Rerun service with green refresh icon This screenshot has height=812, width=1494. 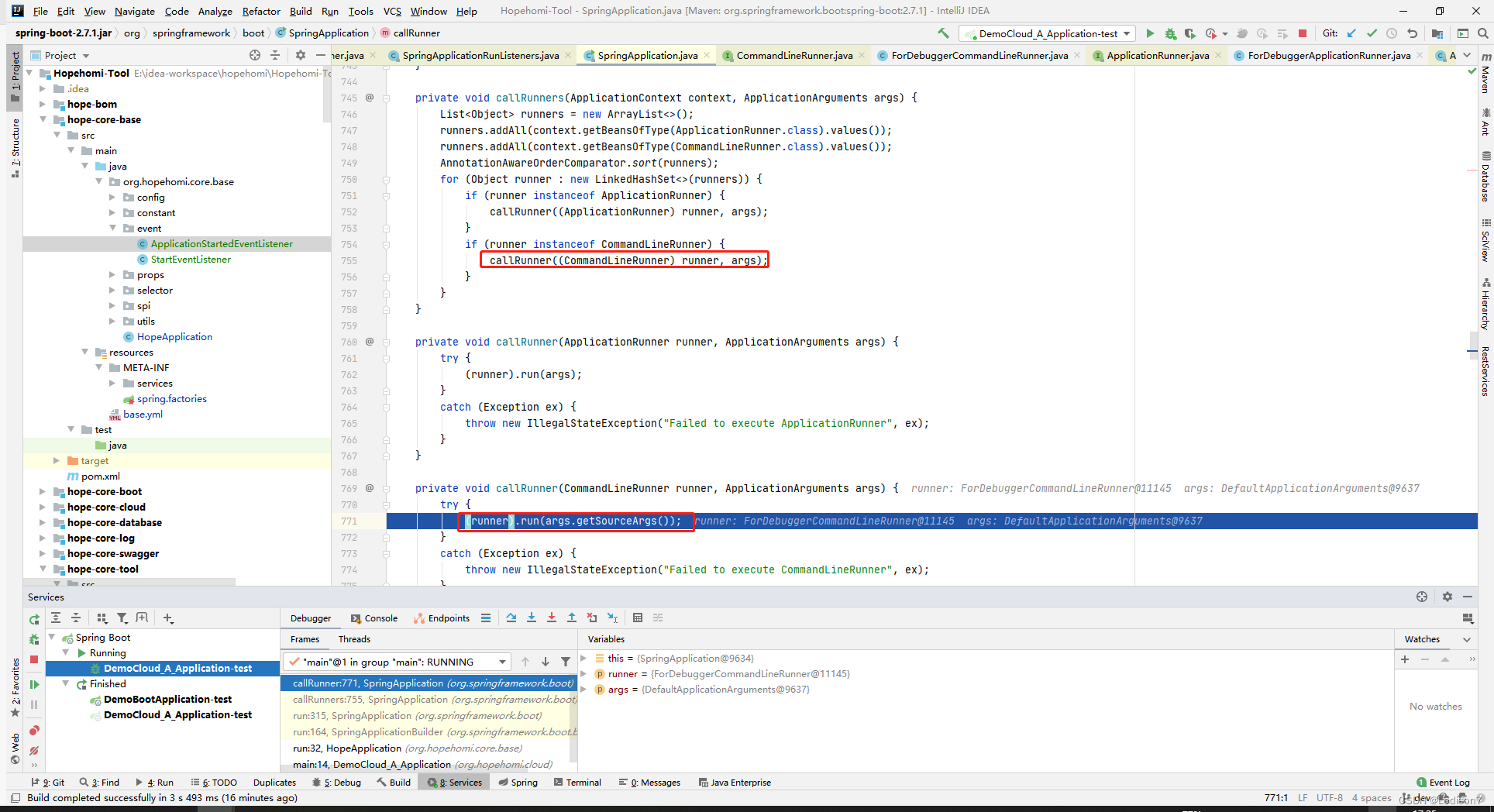(x=34, y=619)
